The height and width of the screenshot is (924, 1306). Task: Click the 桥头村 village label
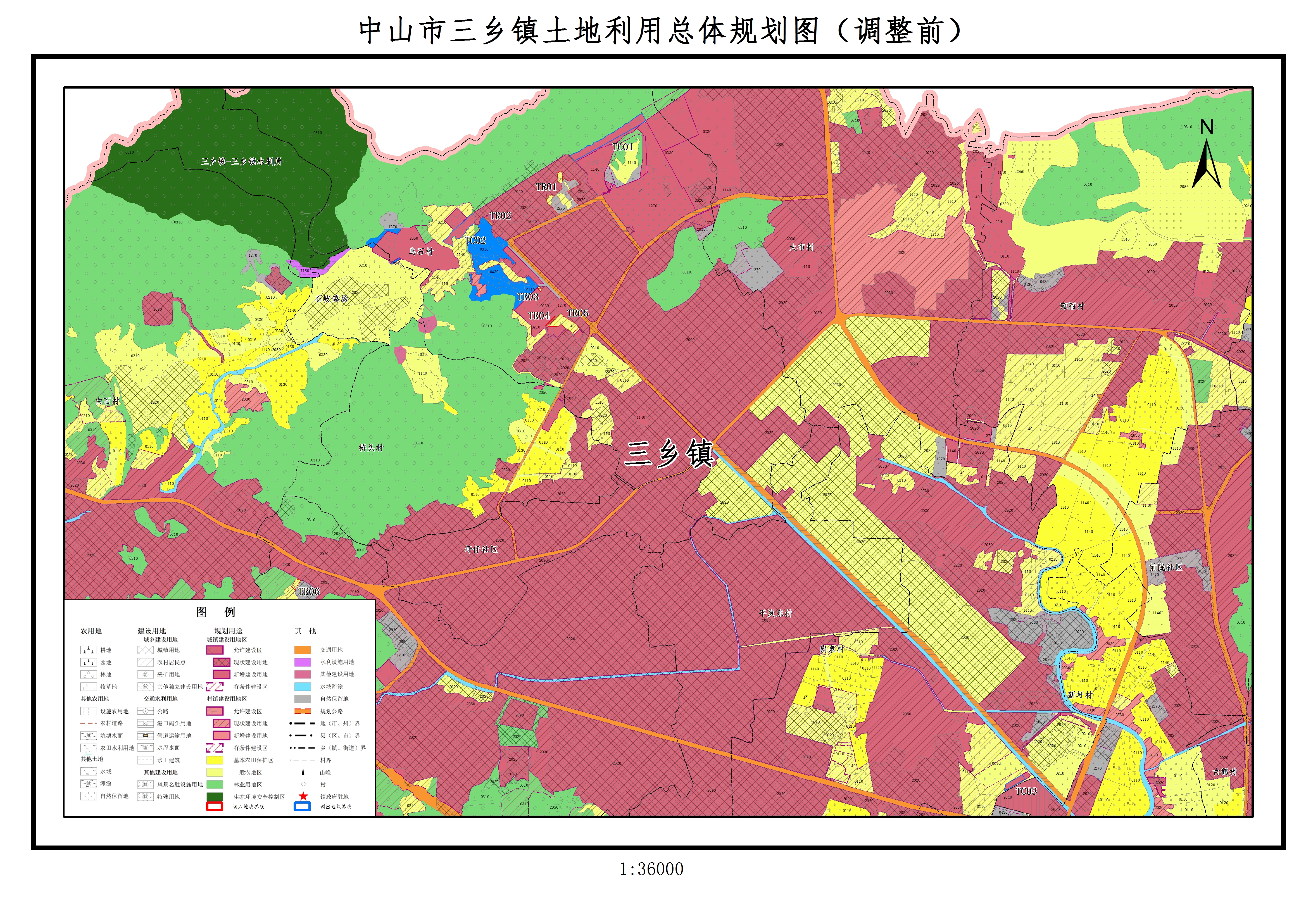371,448
